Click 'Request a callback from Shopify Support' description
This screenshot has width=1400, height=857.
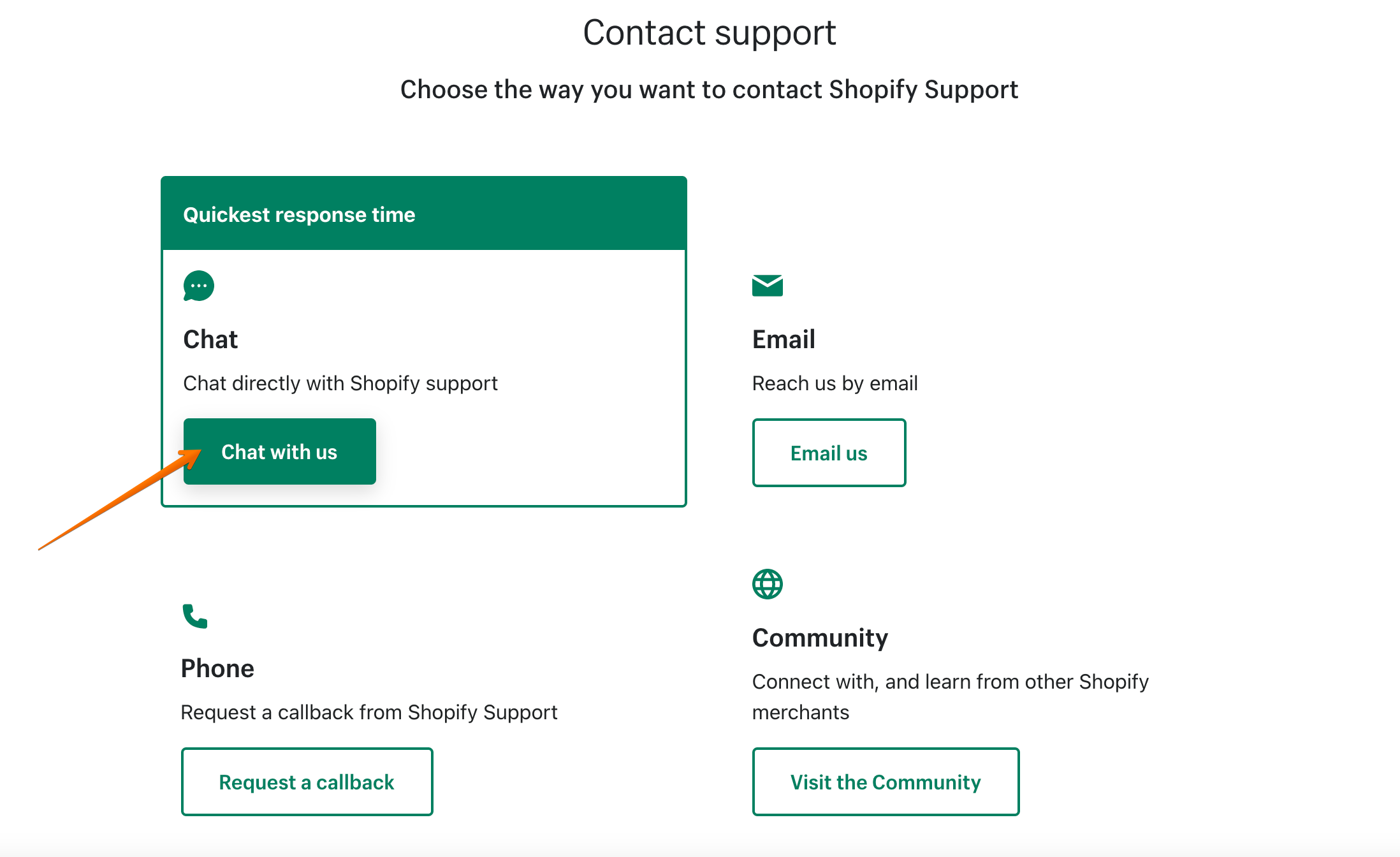click(x=369, y=712)
